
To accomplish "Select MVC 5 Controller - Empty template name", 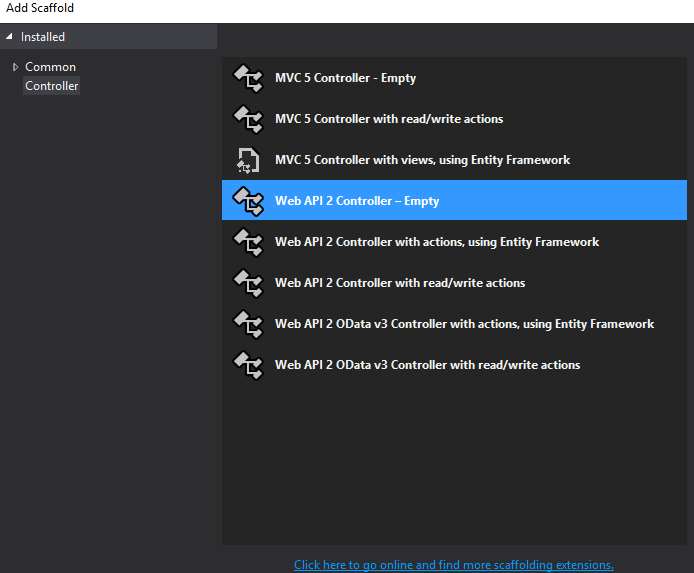I will (x=345, y=78).
